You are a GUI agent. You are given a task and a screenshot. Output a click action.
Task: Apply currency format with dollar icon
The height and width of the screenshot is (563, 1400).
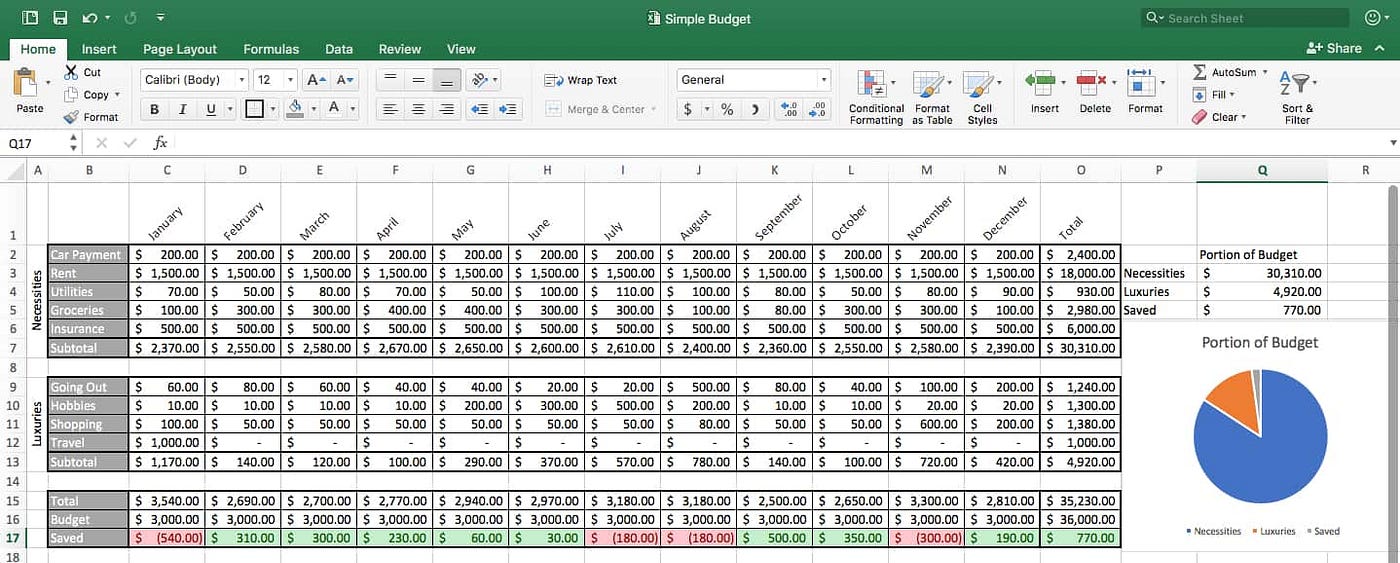point(687,109)
